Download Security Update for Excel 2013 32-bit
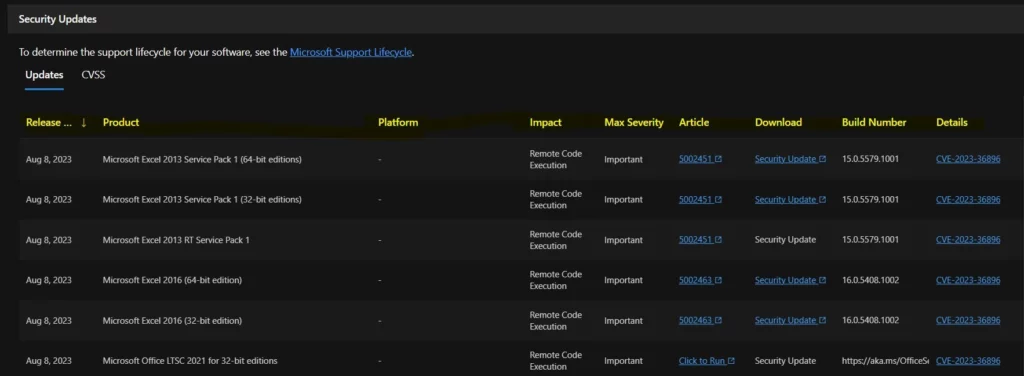 [x=790, y=200]
